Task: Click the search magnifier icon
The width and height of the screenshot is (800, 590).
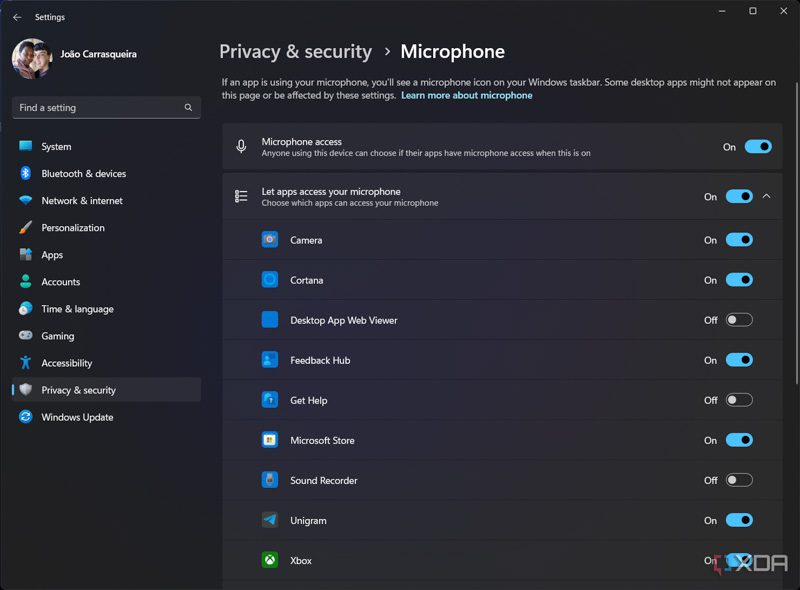Action: coord(188,108)
